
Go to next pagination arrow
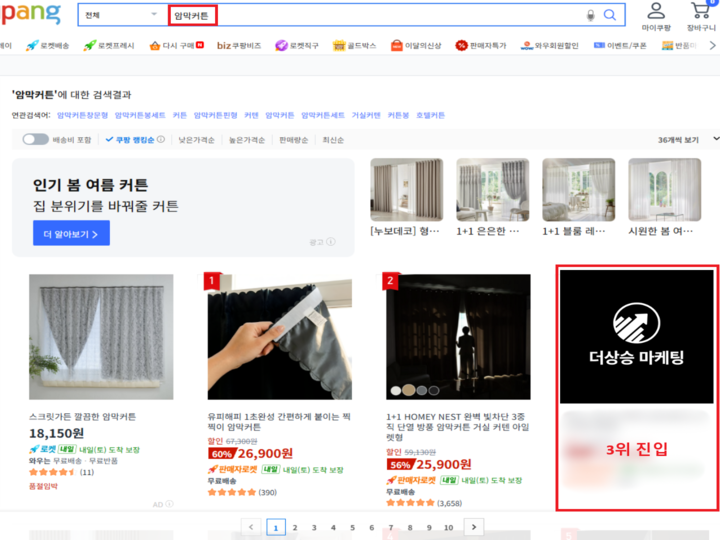[x=474, y=526]
